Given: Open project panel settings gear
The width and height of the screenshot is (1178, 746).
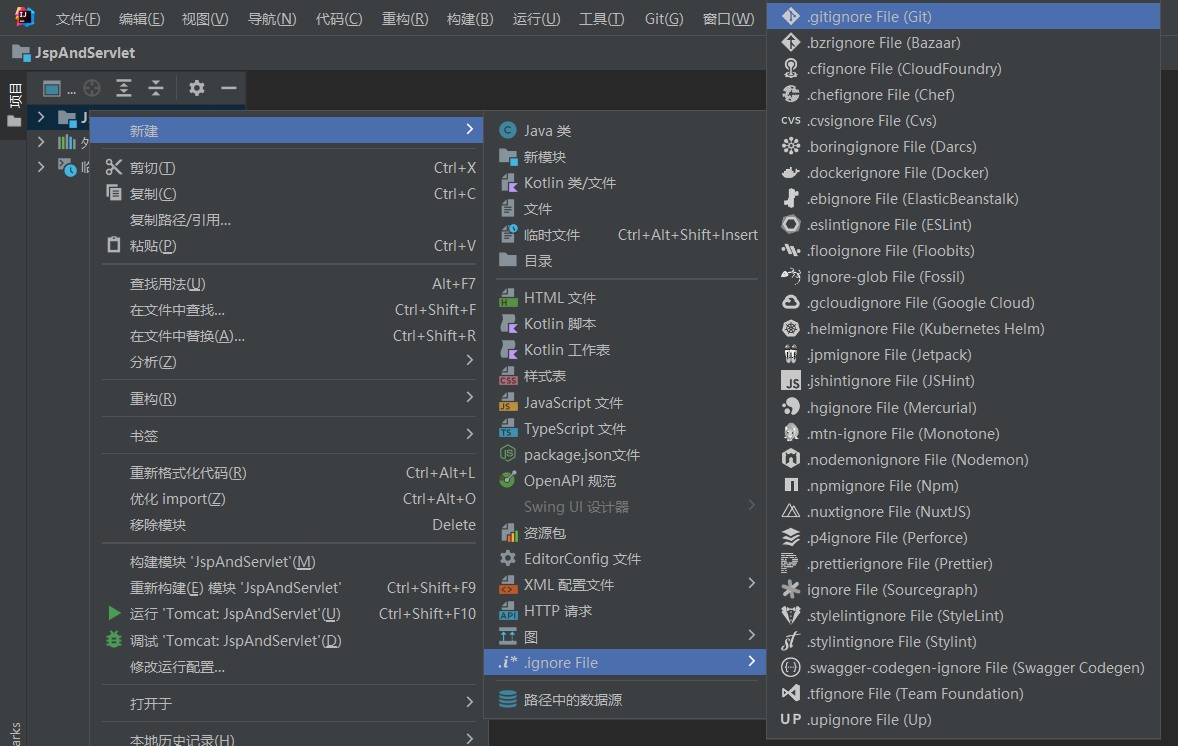Looking at the screenshot, I should (197, 89).
